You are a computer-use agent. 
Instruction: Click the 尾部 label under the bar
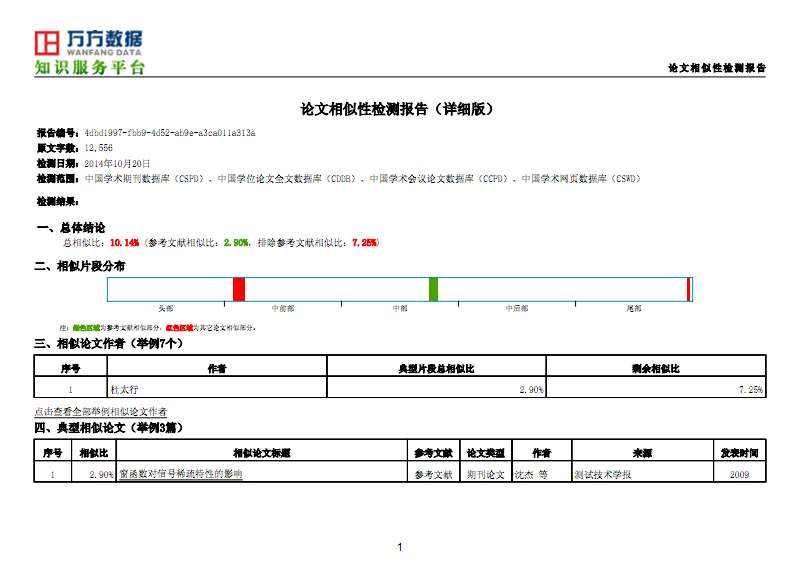click(x=634, y=308)
